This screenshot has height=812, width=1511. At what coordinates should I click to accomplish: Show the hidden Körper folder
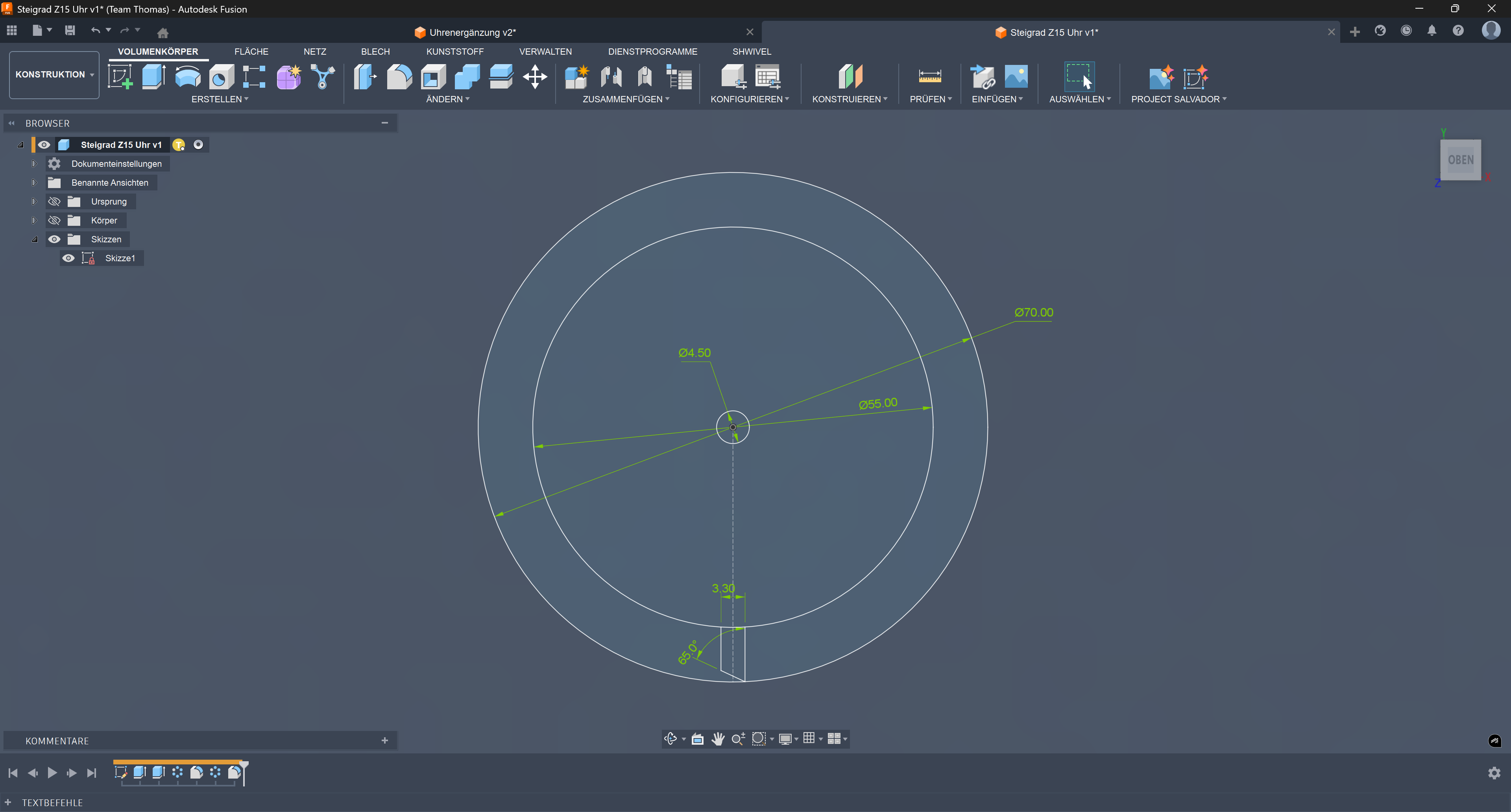(54, 220)
